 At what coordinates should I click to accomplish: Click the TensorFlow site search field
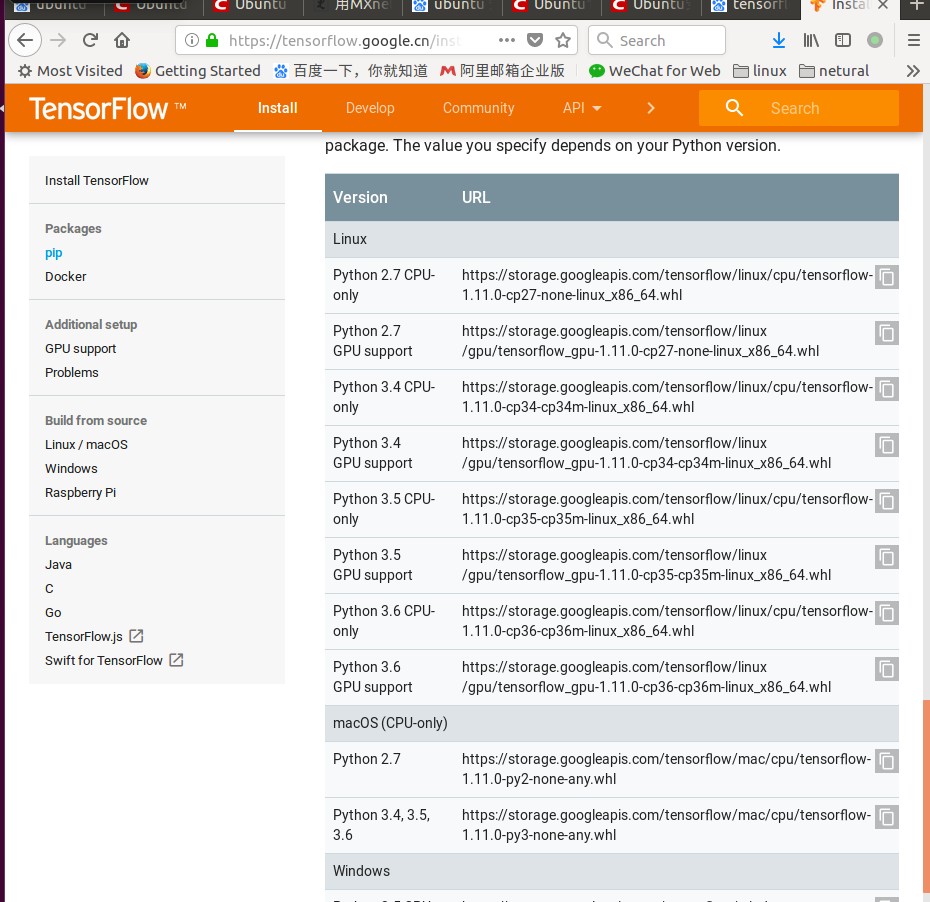click(x=799, y=108)
